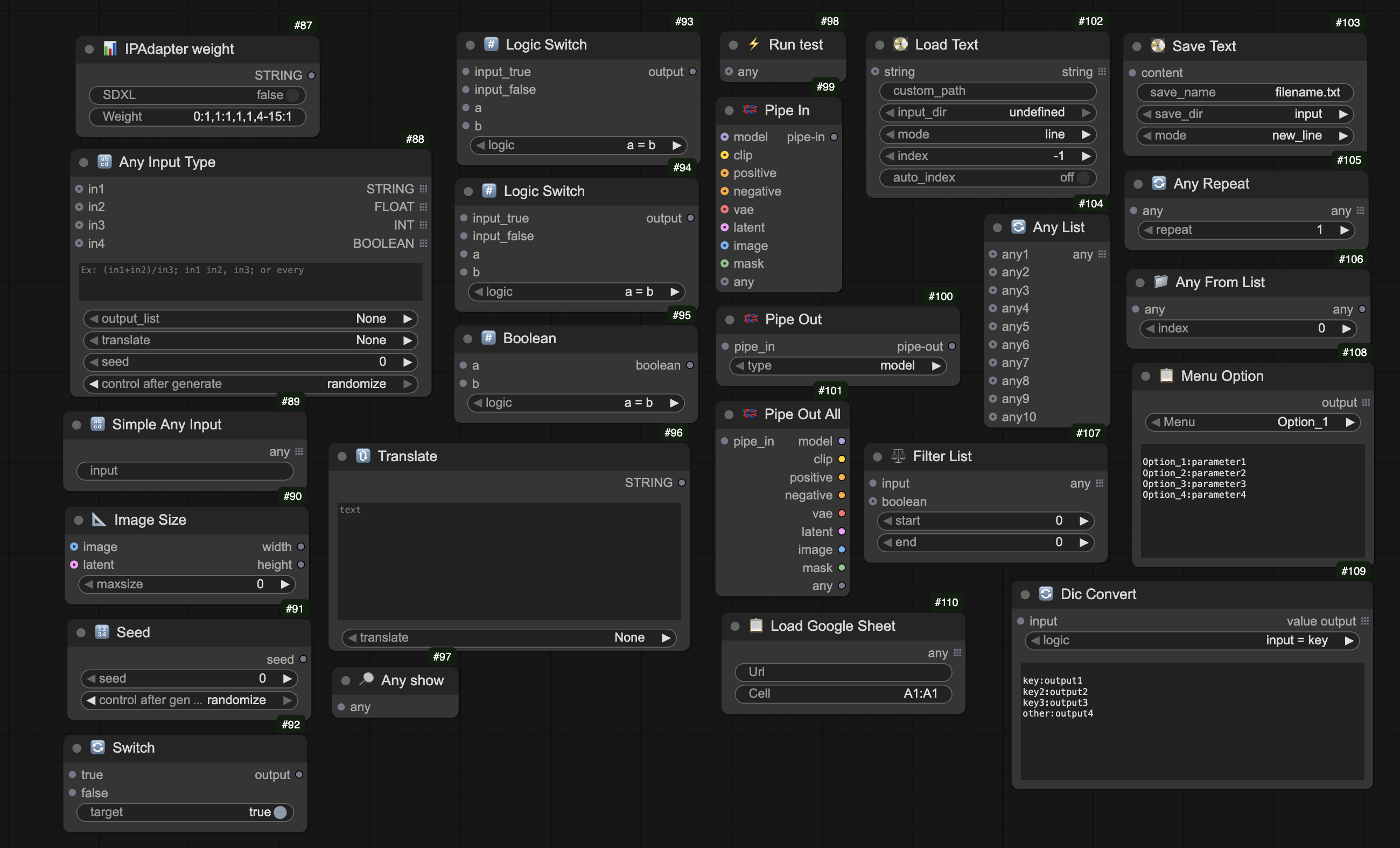1400x848 pixels.
Task: Click the expression box in Any Input Type
Action: click(x=250, y=281)
